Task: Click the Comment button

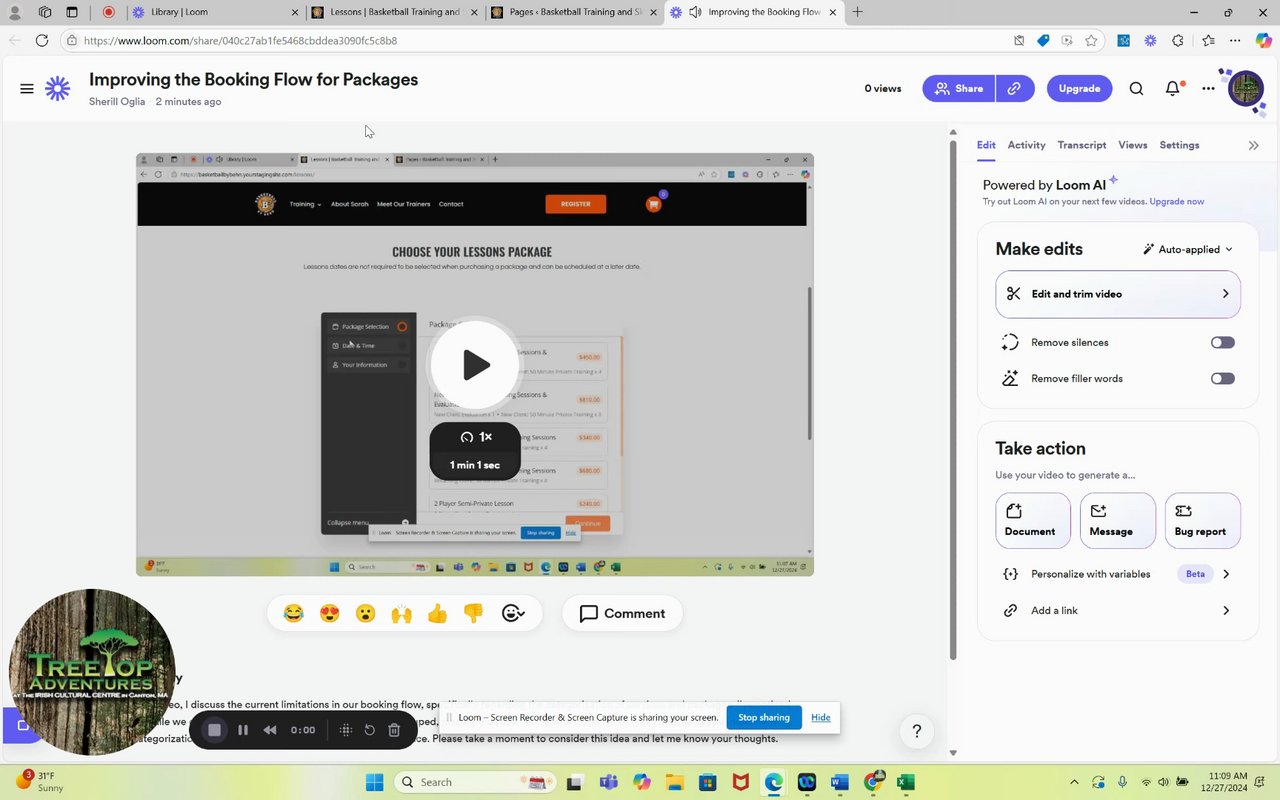Action: click(622, 613)
